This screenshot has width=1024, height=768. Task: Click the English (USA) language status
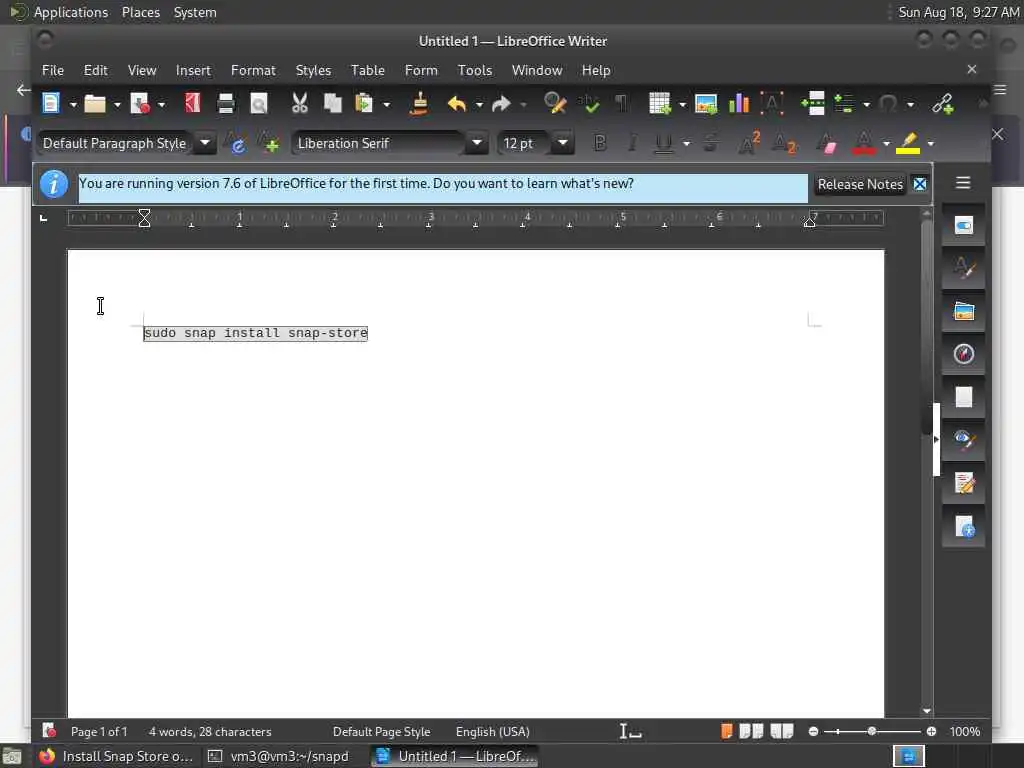tap(492, 732)
